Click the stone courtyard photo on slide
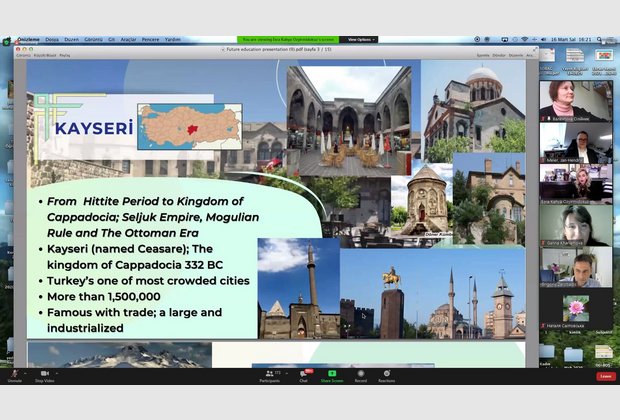This screenshot has width=620, height=420. click(349, 121)
